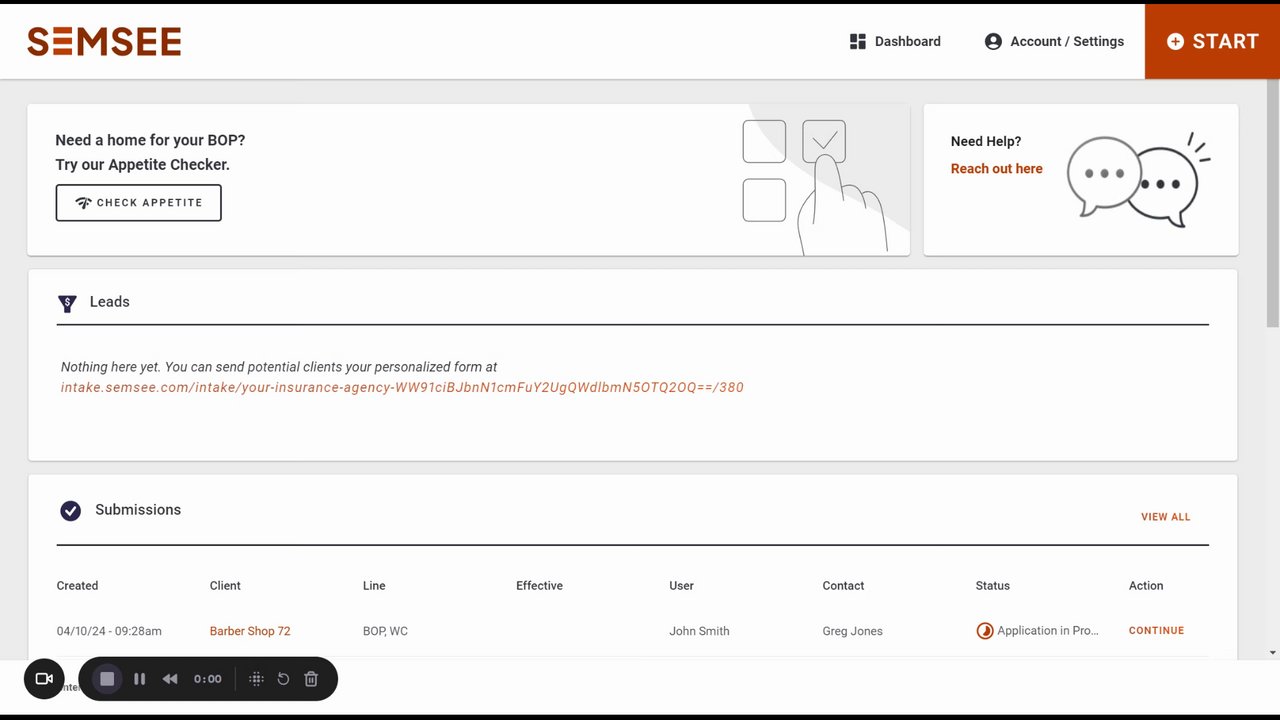1280x720 pixels.
Task: Click the Client column header
Action: pyautogui.click(x=225, y=586)
